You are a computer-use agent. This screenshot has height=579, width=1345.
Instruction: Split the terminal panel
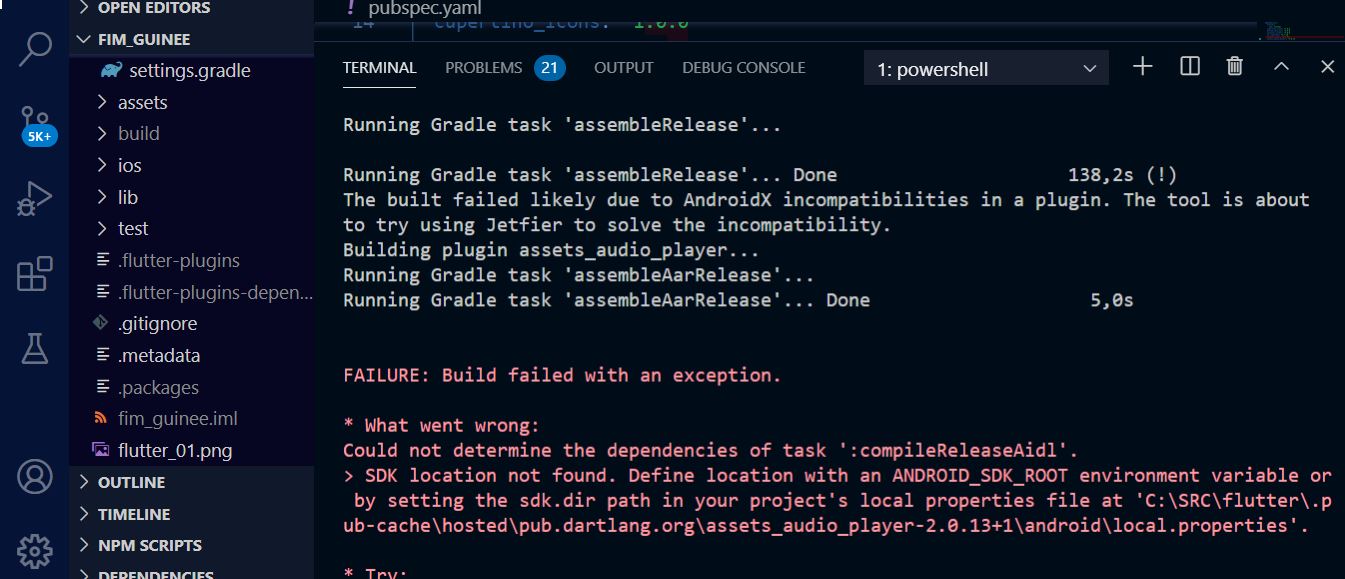click(1188, 66)
